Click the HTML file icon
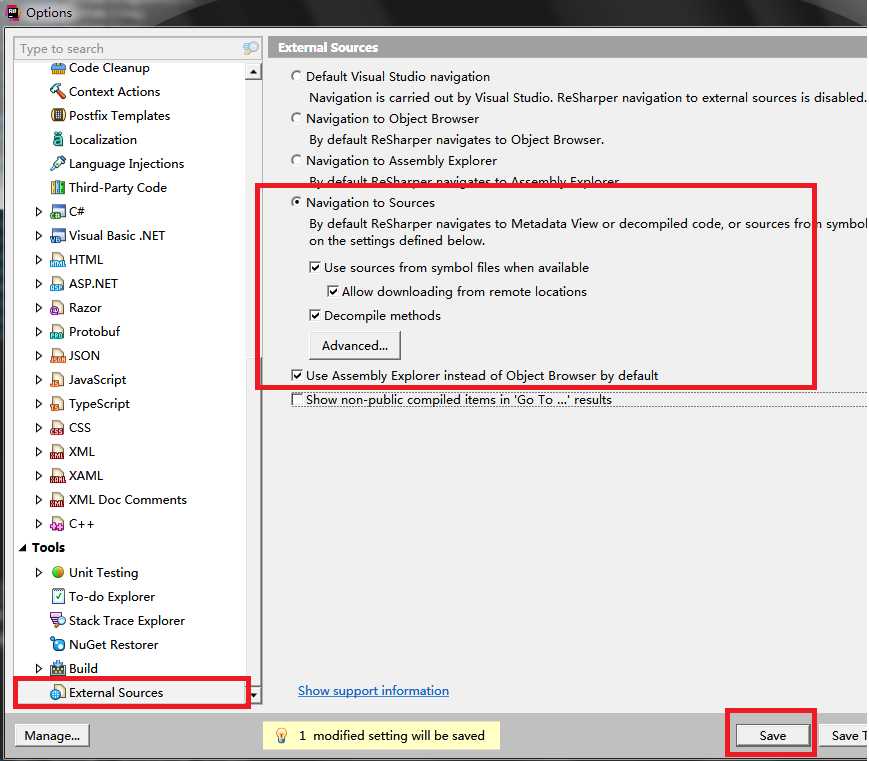This screenshot has height=761, width=869. (58, 259)
